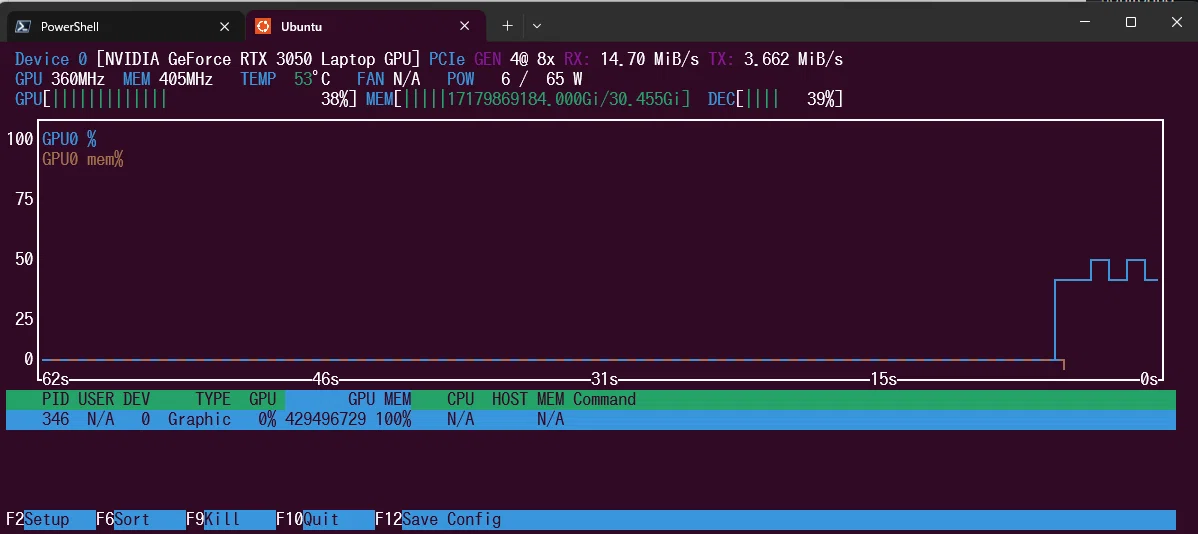Click the FAN N/A reading

tap(389, 79)
